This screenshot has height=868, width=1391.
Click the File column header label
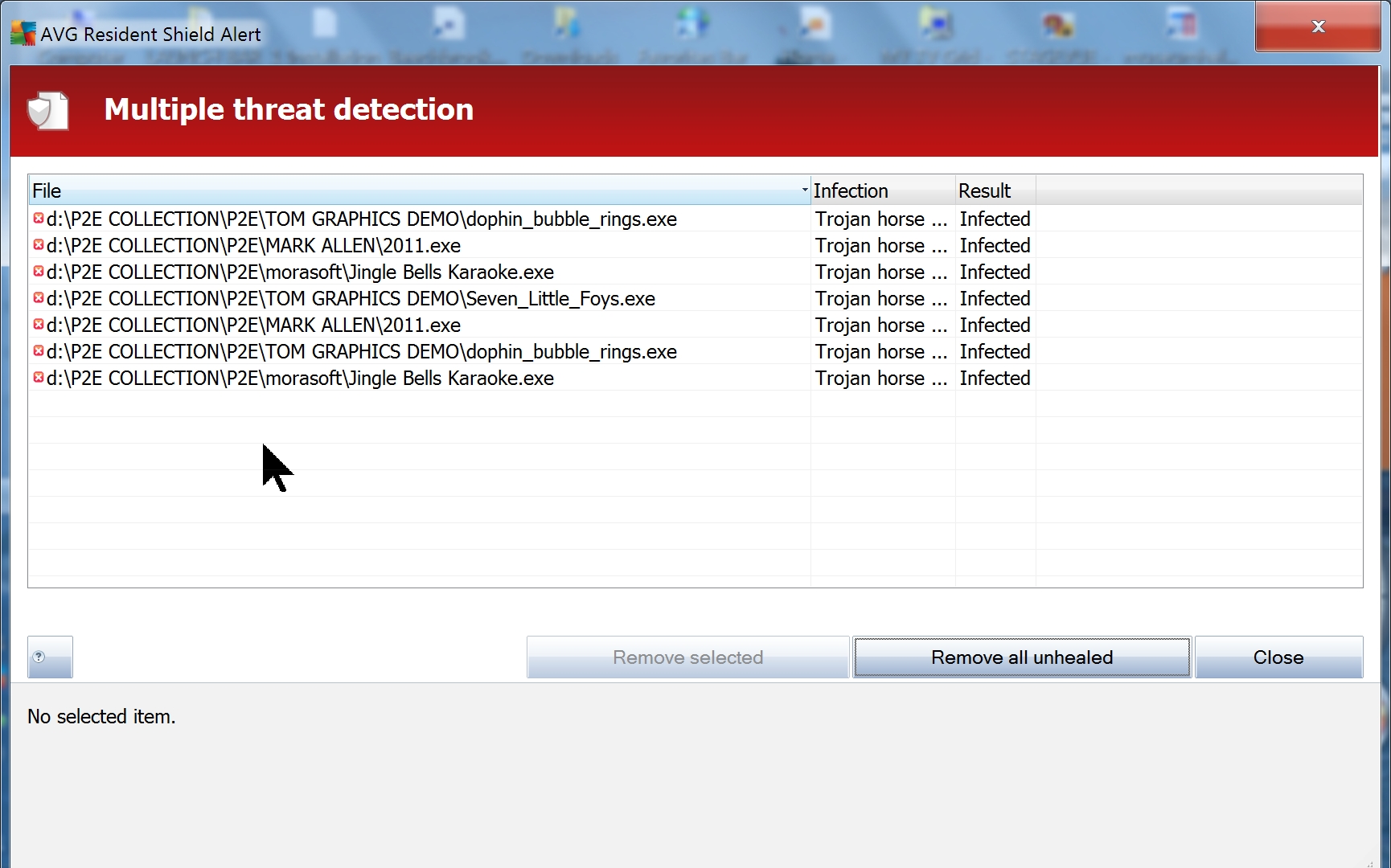pos(47,190)
